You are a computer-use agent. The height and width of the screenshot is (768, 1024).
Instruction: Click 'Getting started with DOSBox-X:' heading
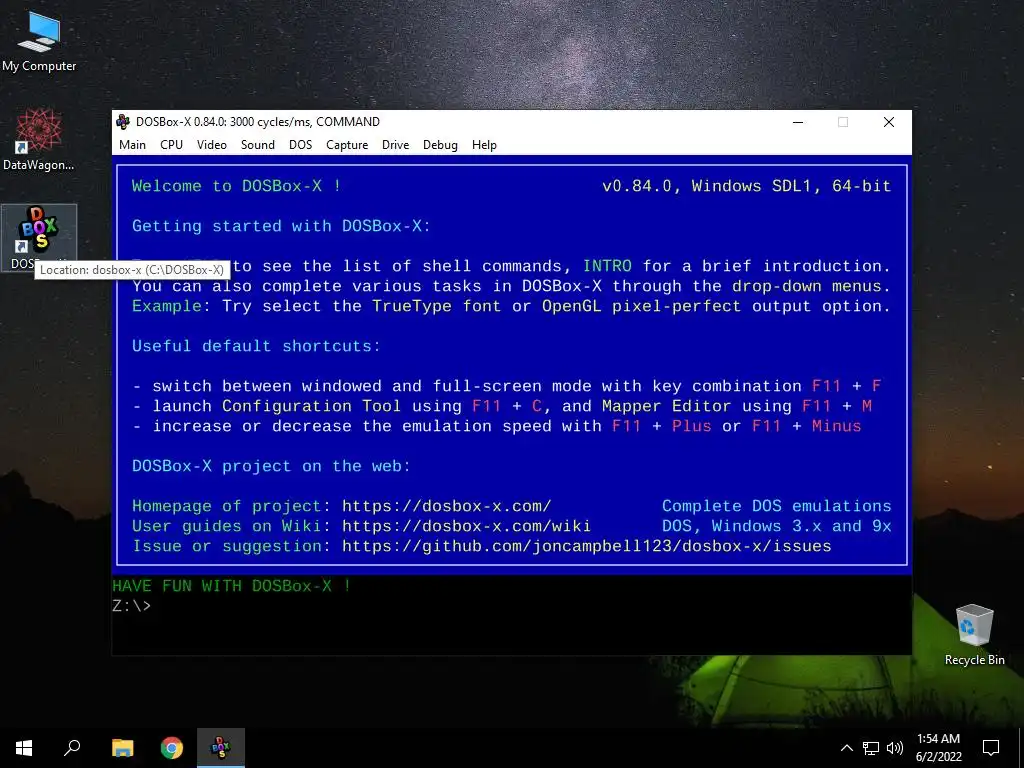point(281,226)
